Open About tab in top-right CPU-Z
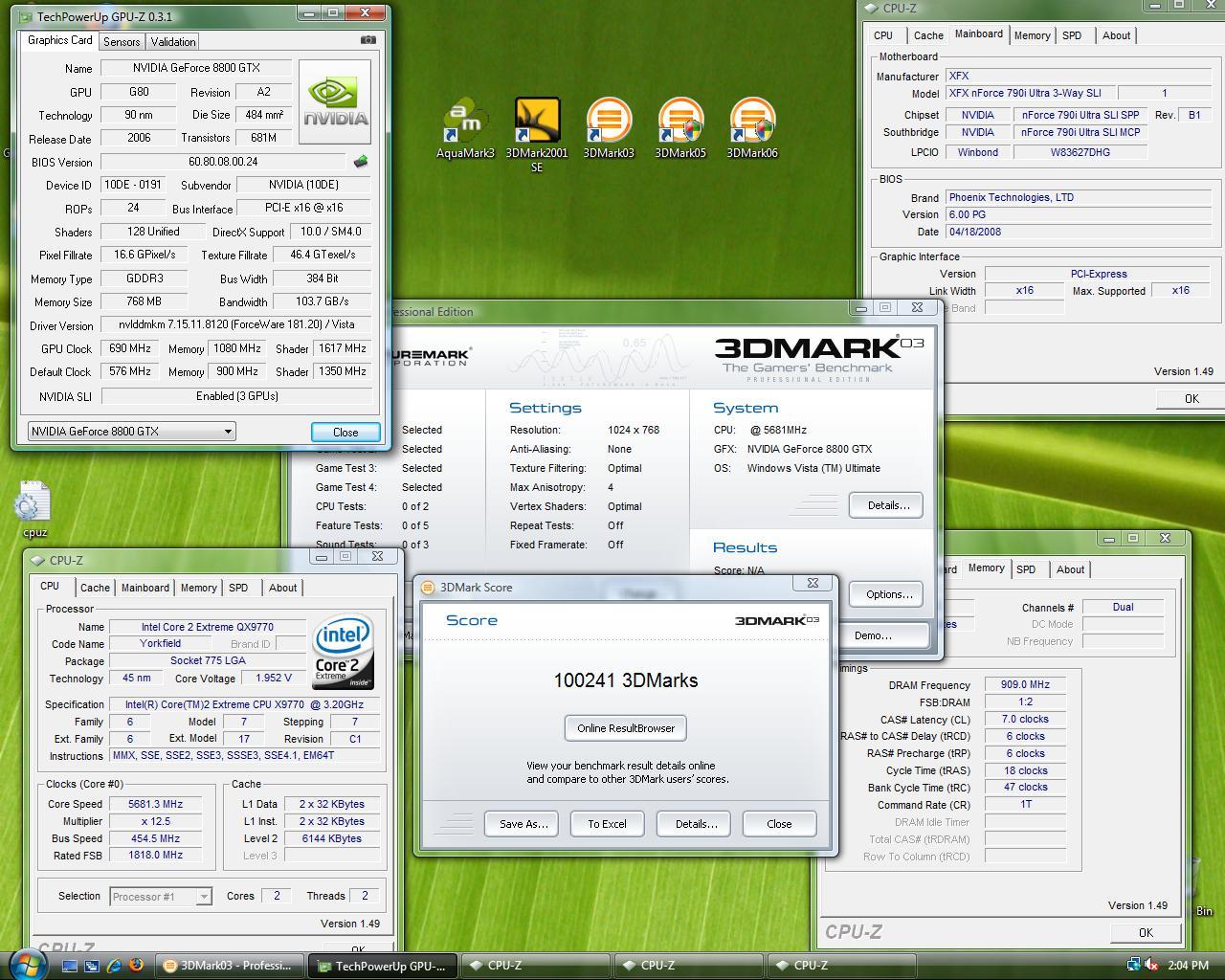This screenshot has width=1225, height=980. pos(1116,35)
